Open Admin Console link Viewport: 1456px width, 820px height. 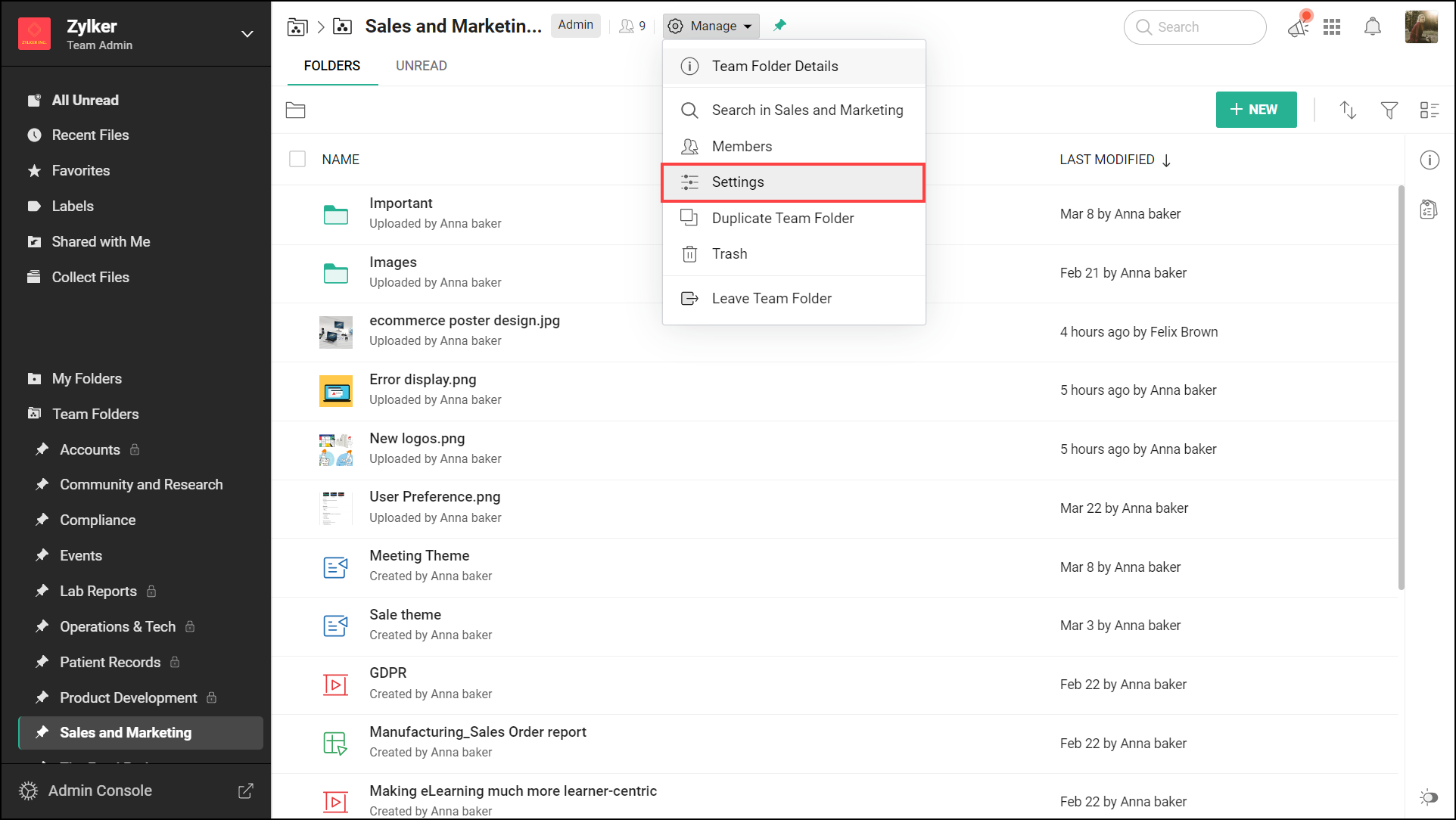pos(100,790)
